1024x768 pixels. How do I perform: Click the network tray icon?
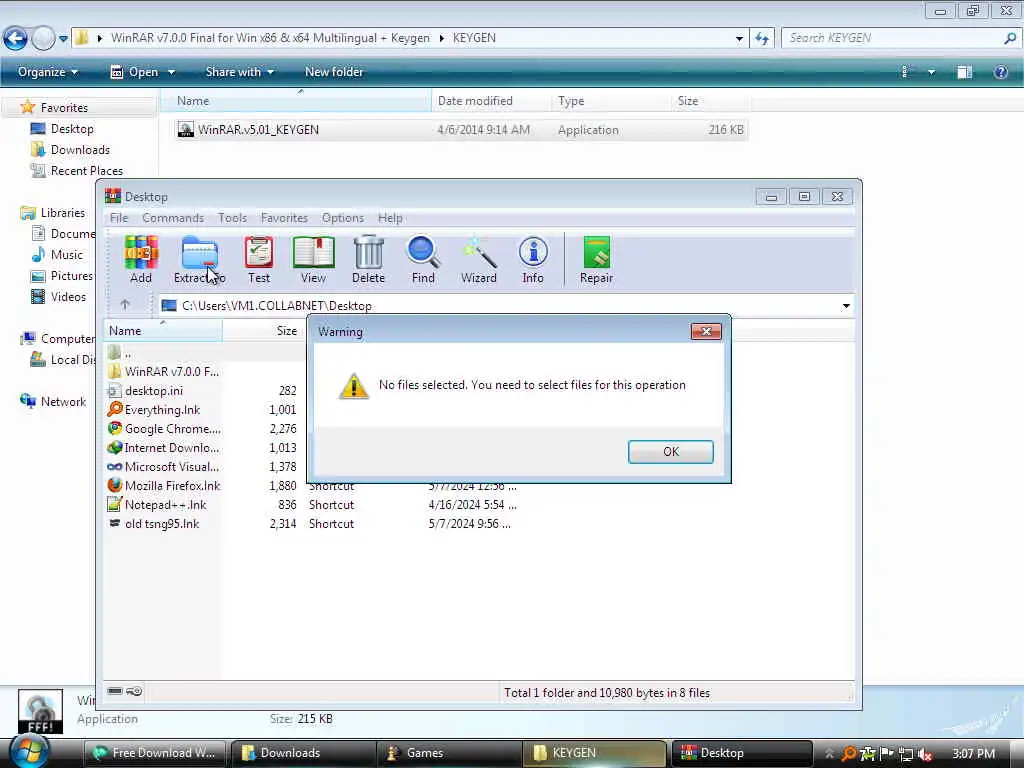906,754
